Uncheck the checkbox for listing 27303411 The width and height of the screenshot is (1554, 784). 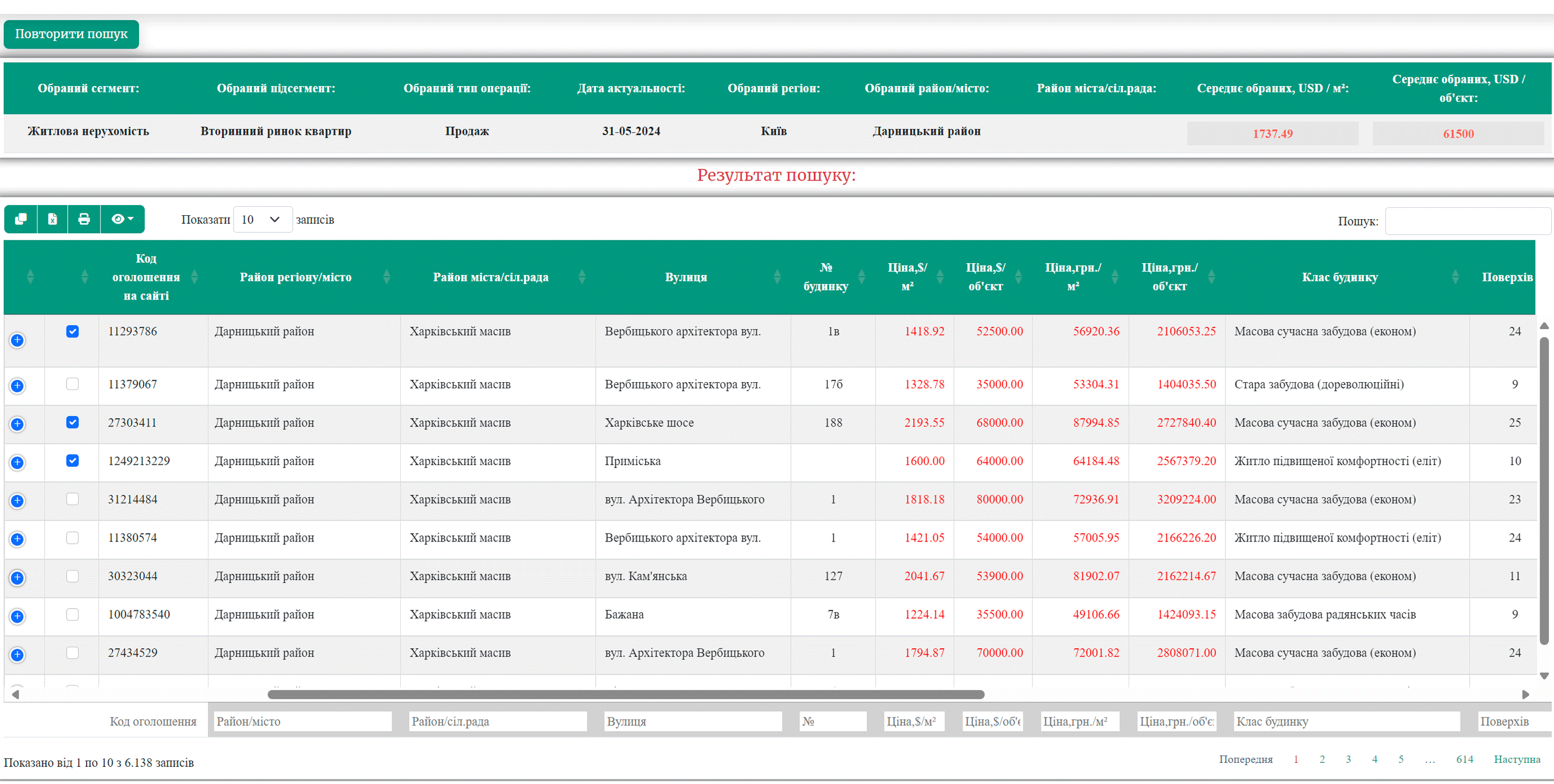[73, 422]
